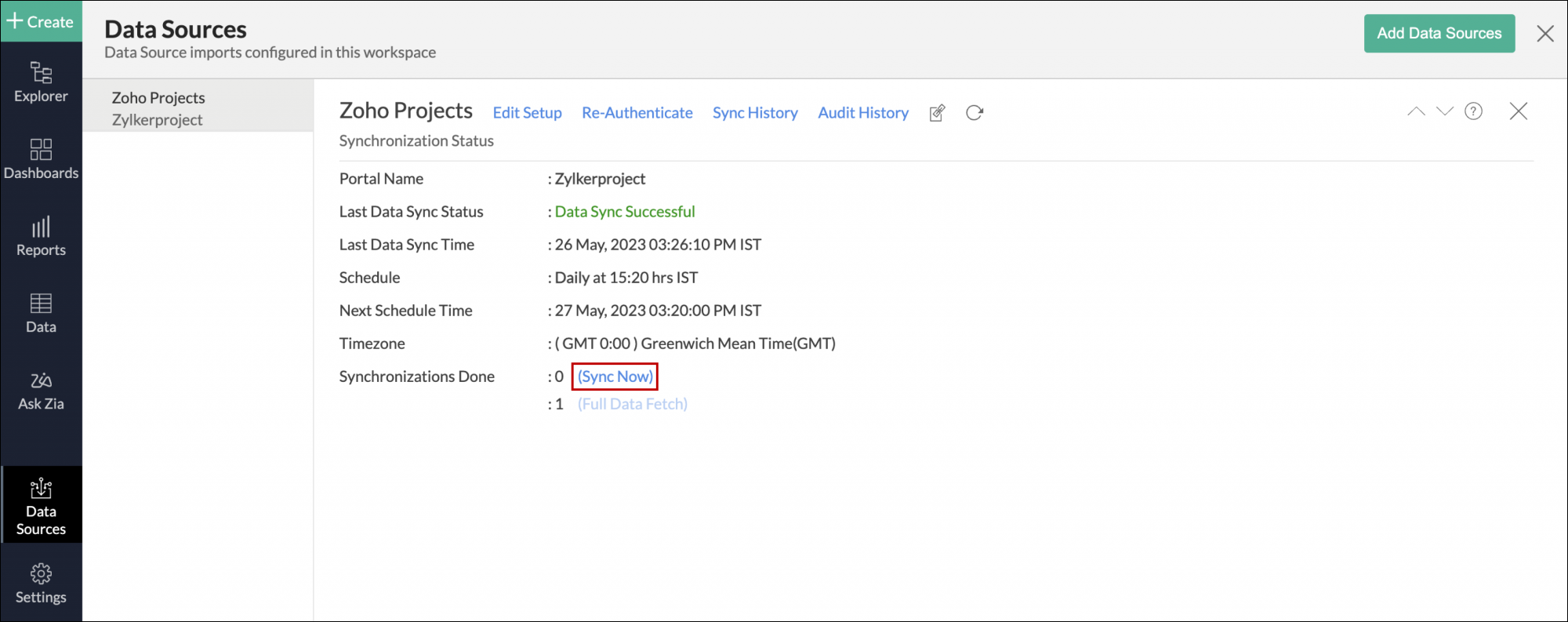Click the Re-Authenticate link
The width and height of the screenshot is (1568, 622).
point(637,113)
